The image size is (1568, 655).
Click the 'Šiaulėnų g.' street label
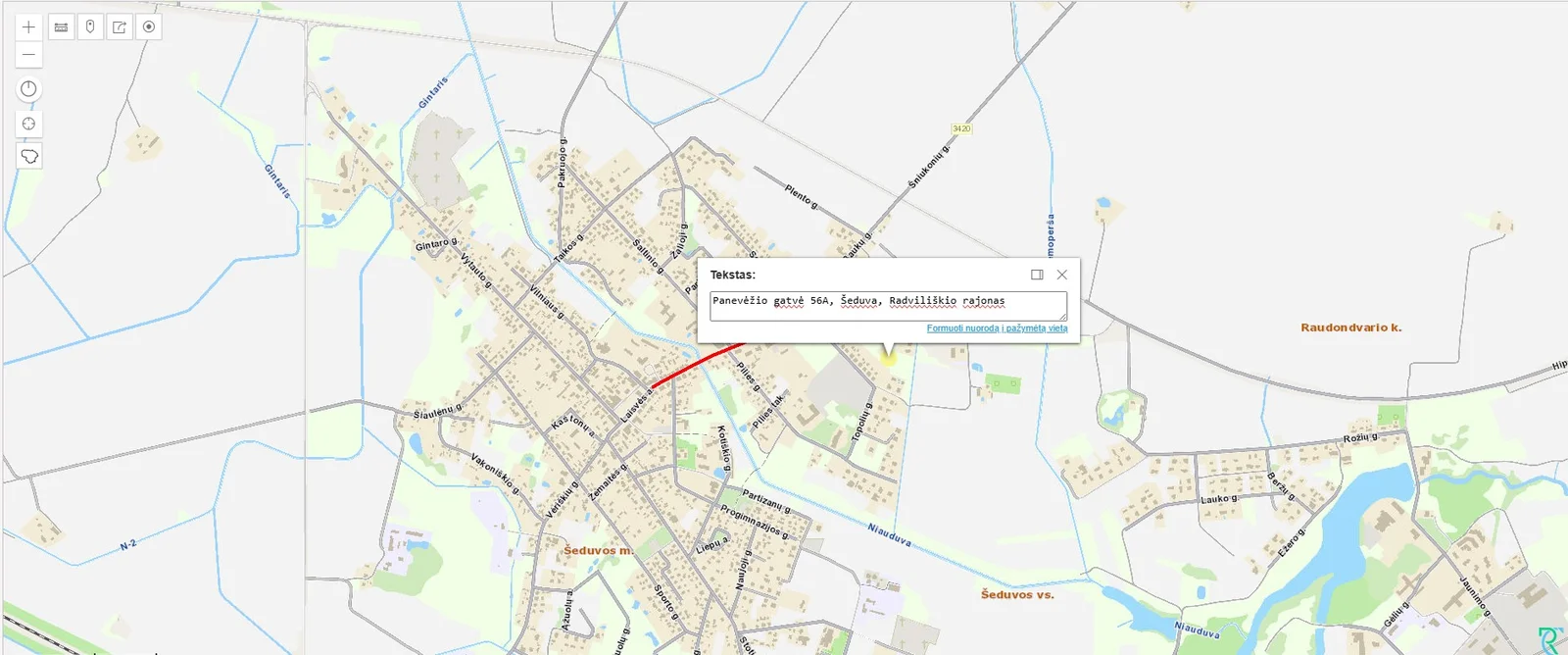(437, 411)
